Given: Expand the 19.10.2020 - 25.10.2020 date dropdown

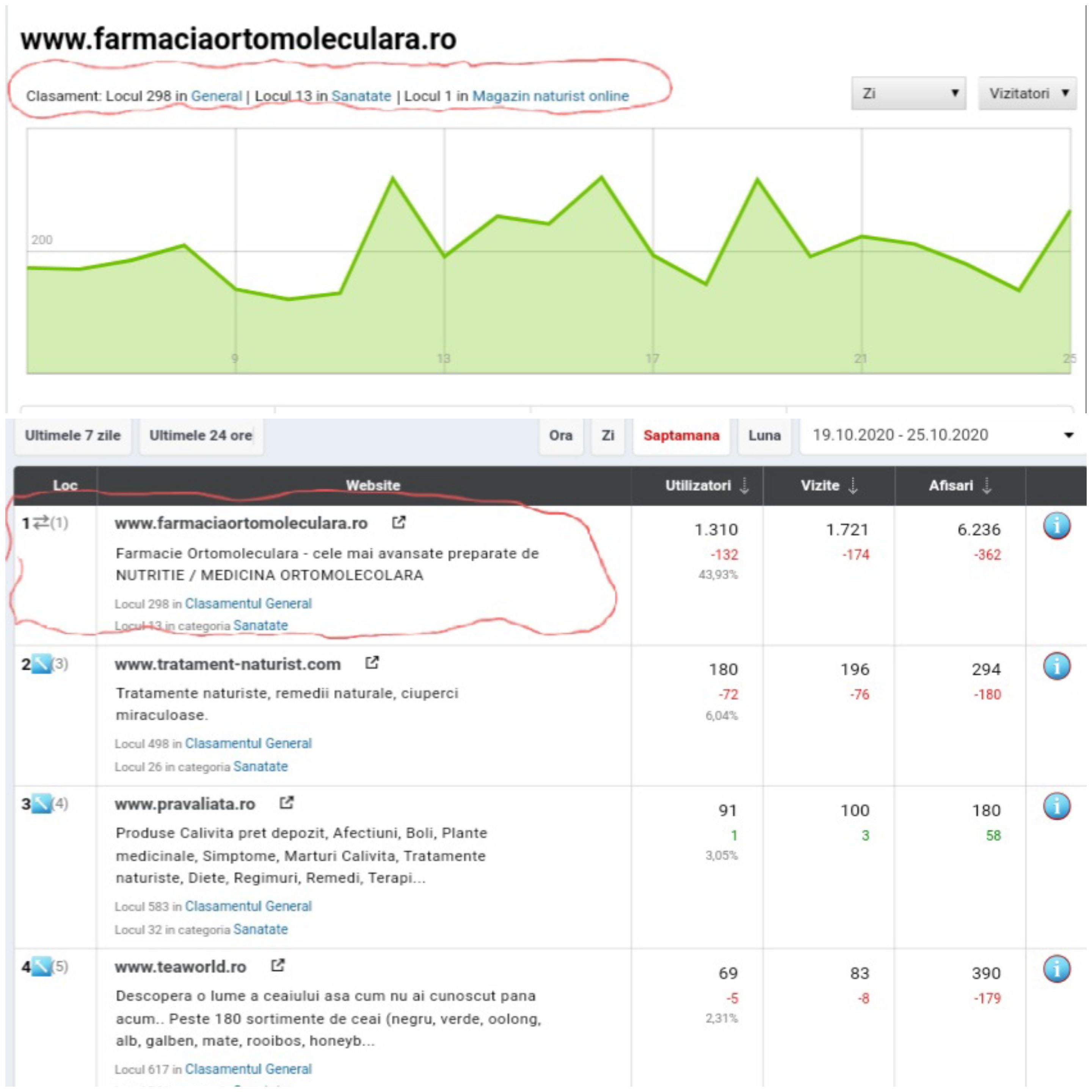Looking at the screenshot, I should [x=943, y=435].
